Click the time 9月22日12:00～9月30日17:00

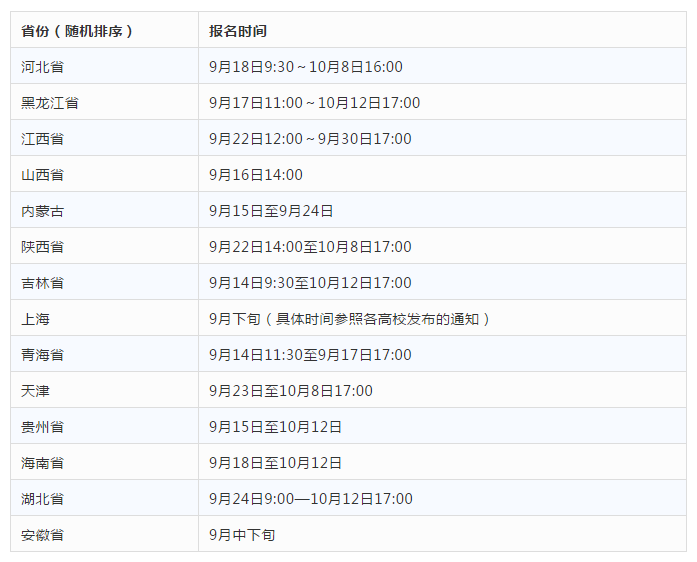coord(310,139)
